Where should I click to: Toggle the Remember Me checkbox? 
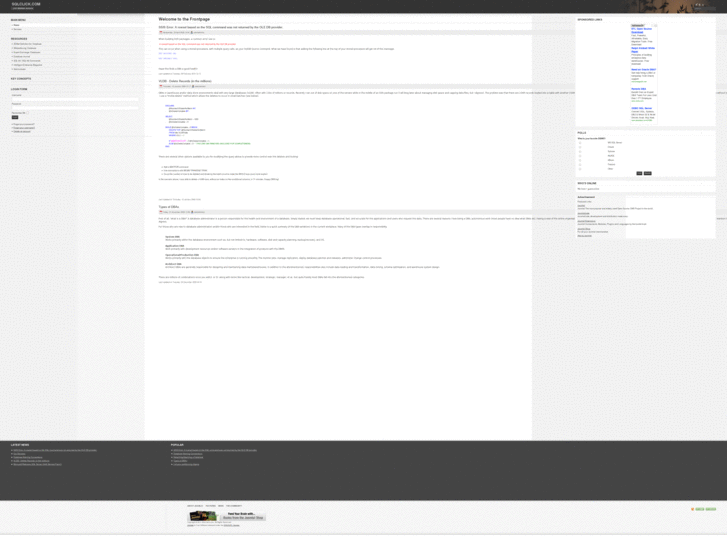[27, 113]
